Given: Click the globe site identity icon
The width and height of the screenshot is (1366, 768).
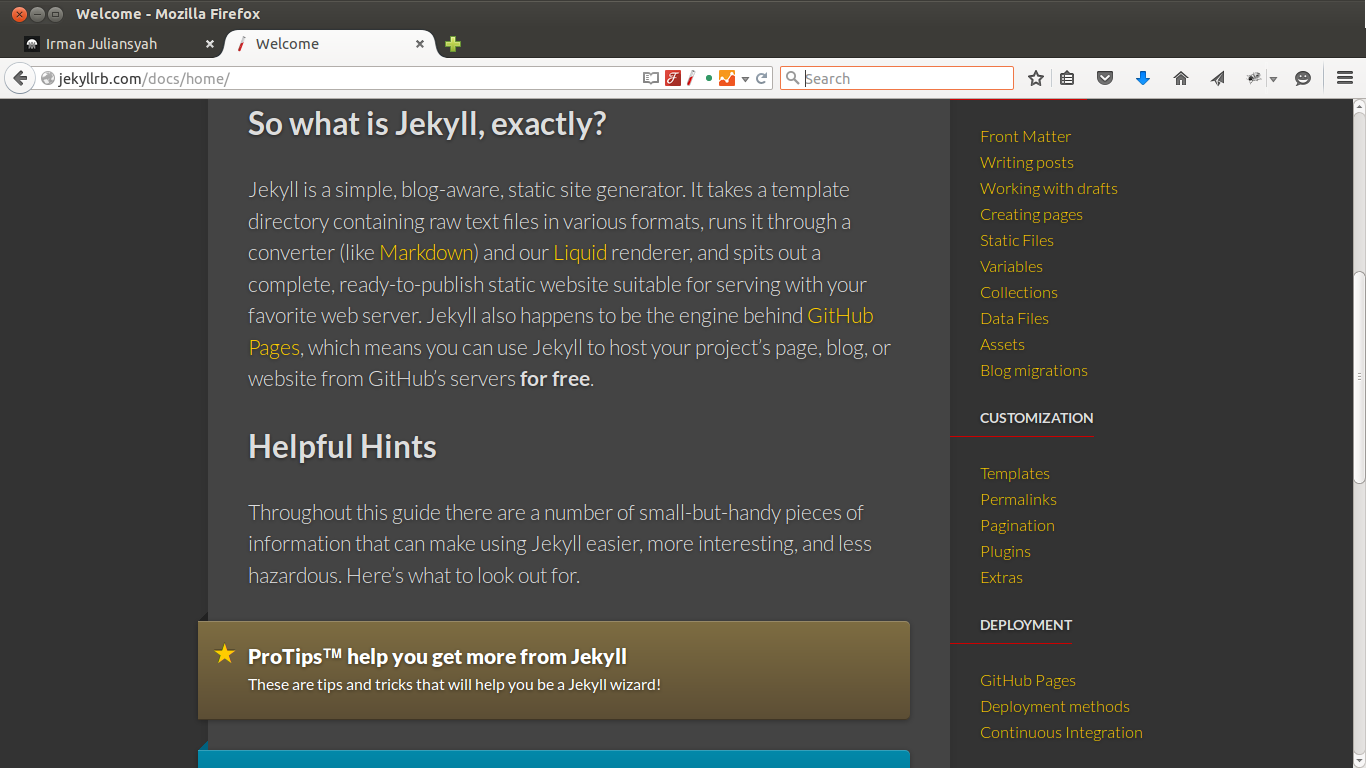Looking at the screenshot, I should pyautogui.click(x=47, y=78).
